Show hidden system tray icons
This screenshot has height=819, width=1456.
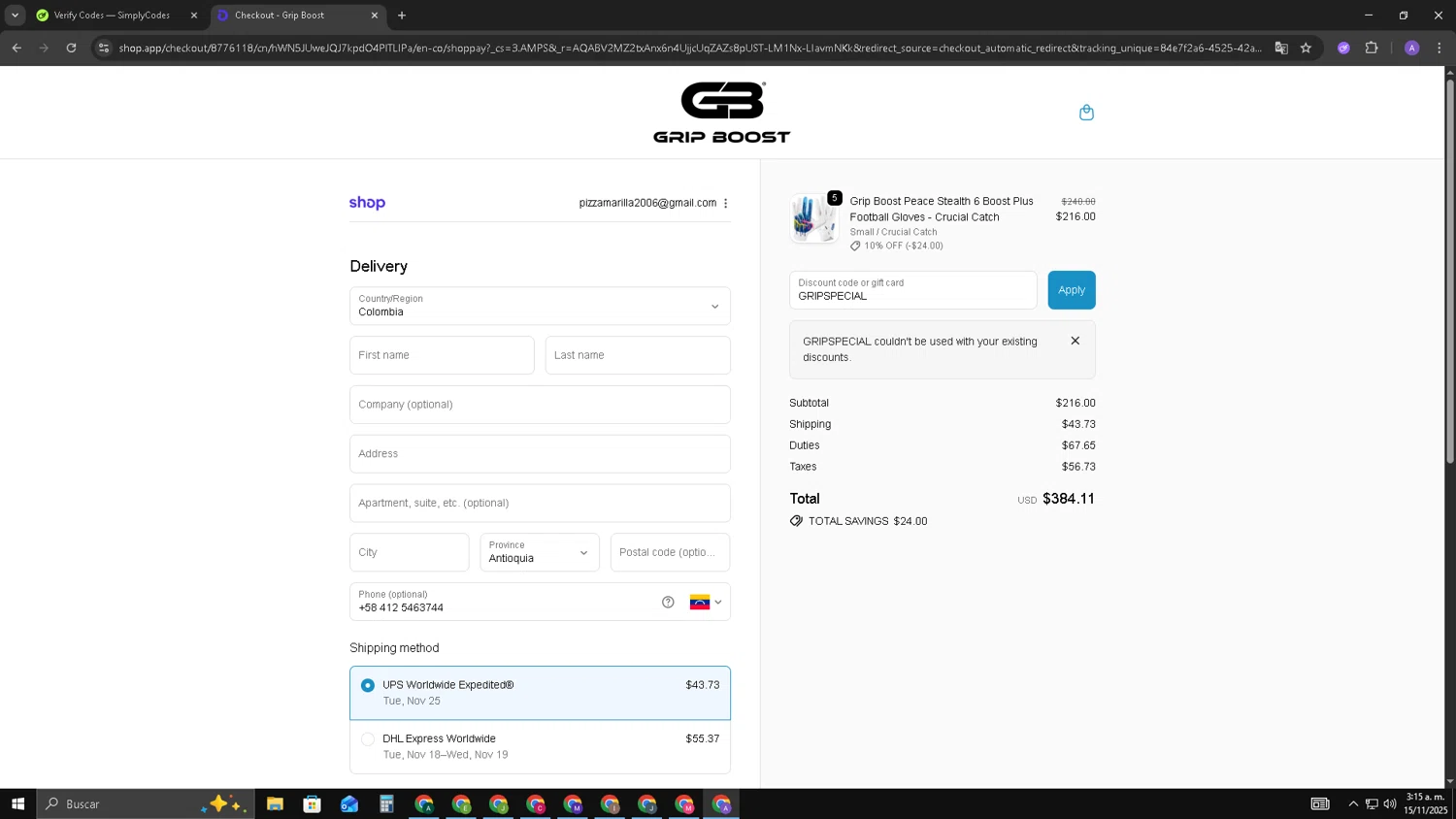(x=1353, y=803)
